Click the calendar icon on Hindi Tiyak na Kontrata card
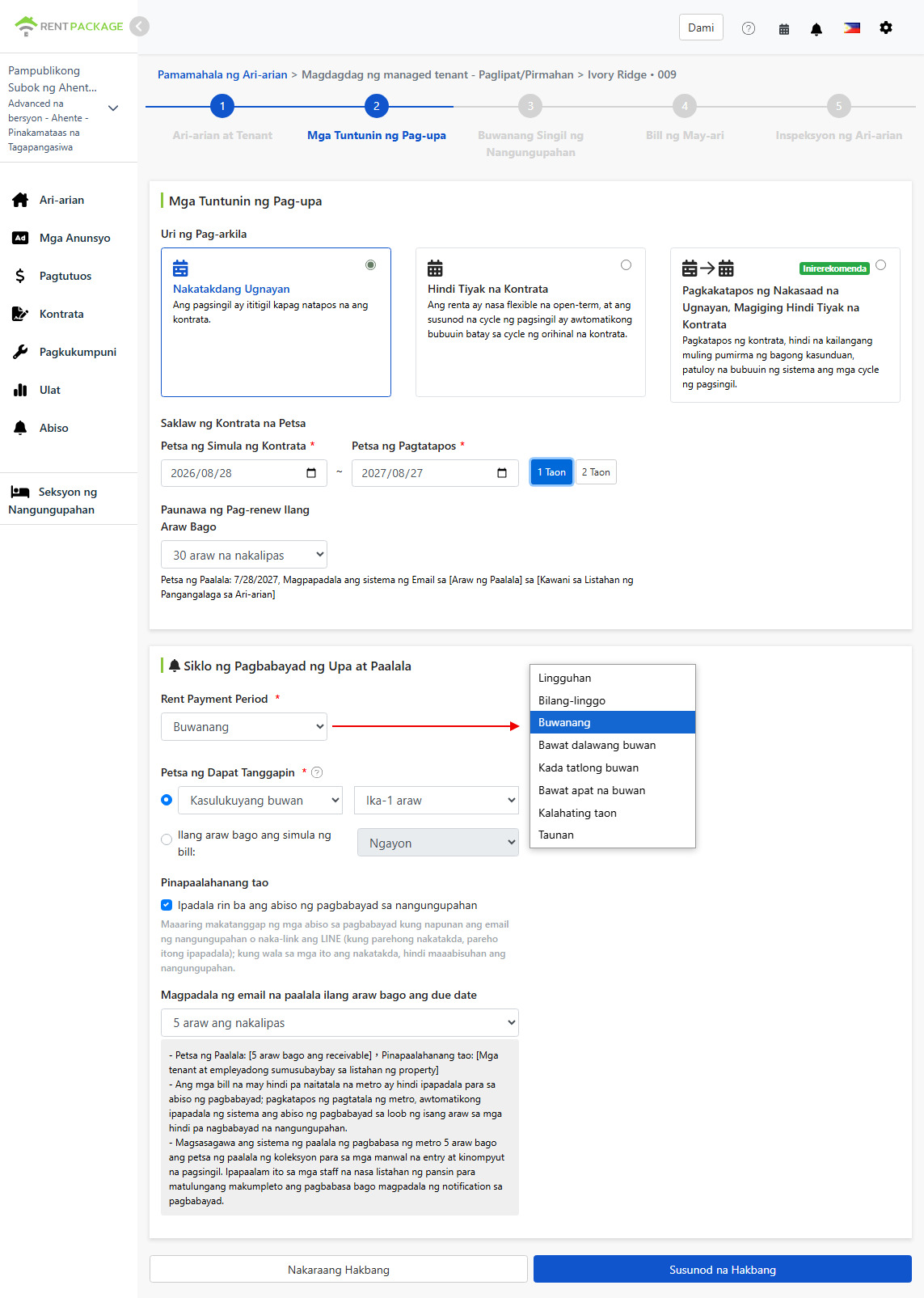 pos(435,268)
